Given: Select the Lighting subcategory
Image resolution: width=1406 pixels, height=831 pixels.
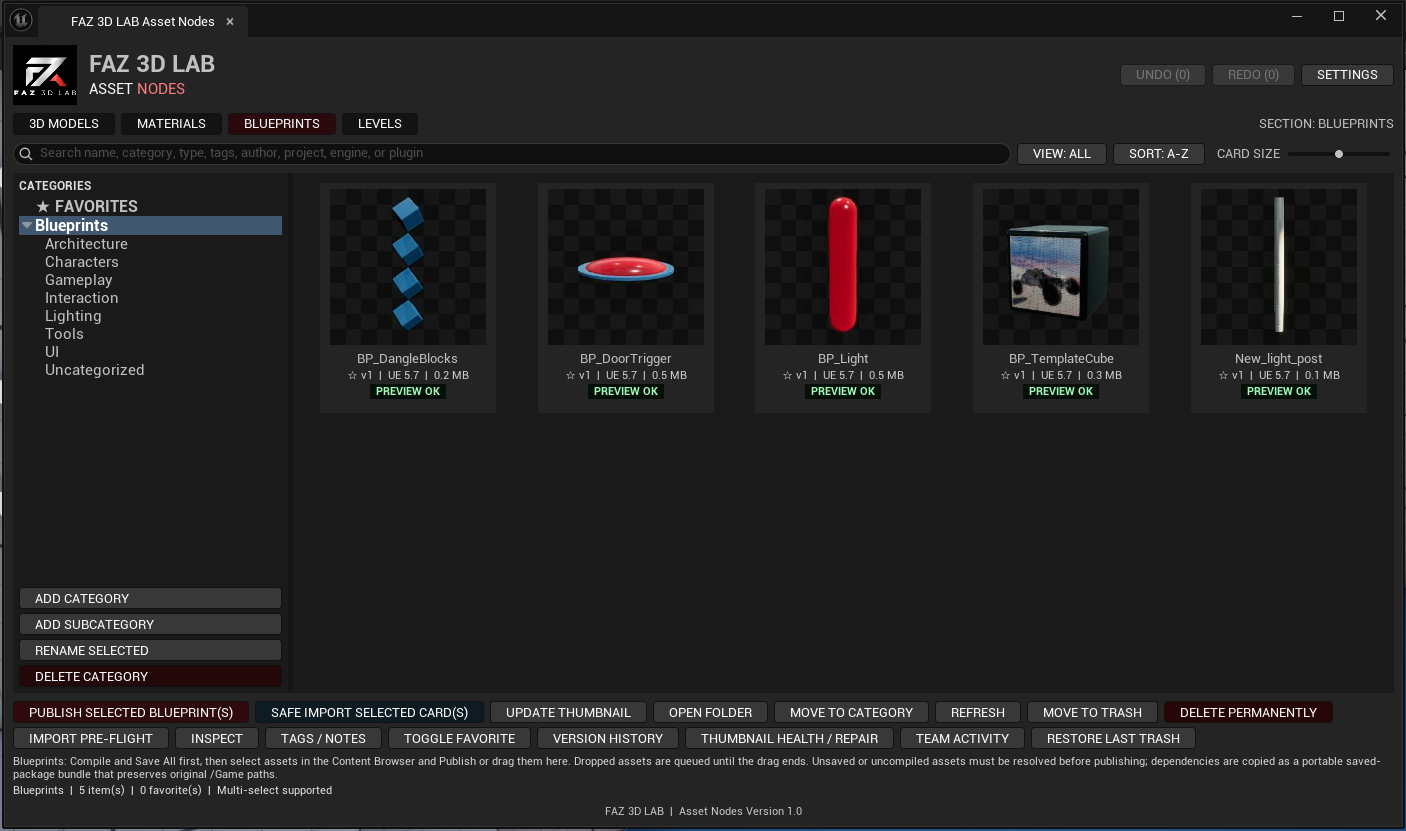Looking at the screenshot, I should click(73, 316).
